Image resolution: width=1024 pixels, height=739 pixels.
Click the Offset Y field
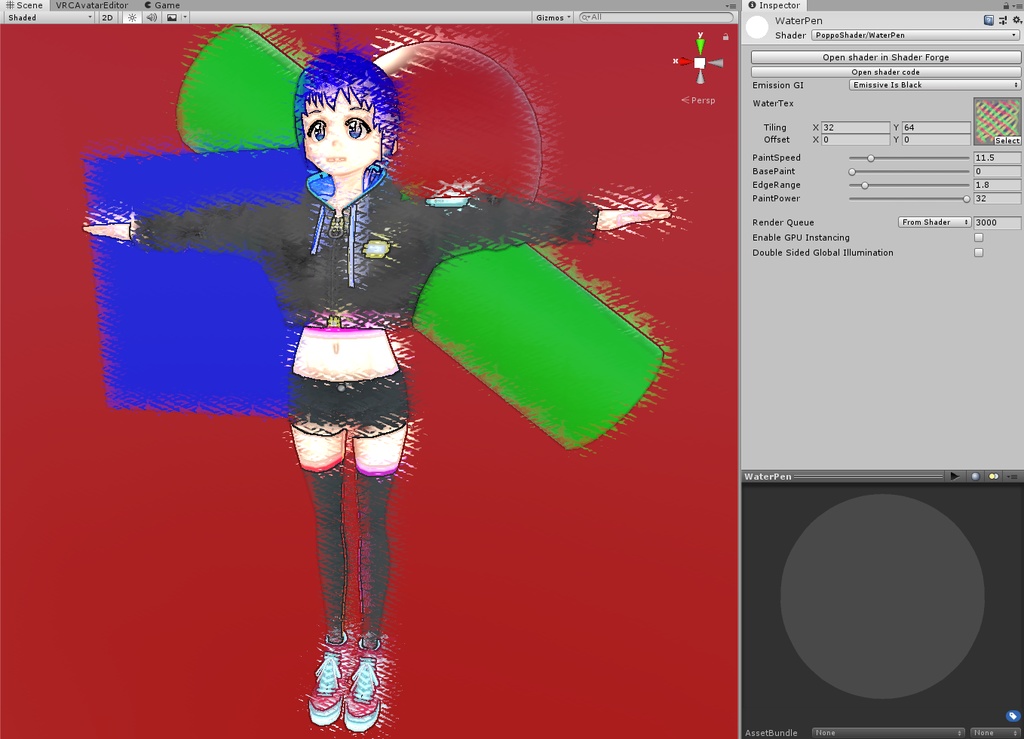tap(935, 140)
